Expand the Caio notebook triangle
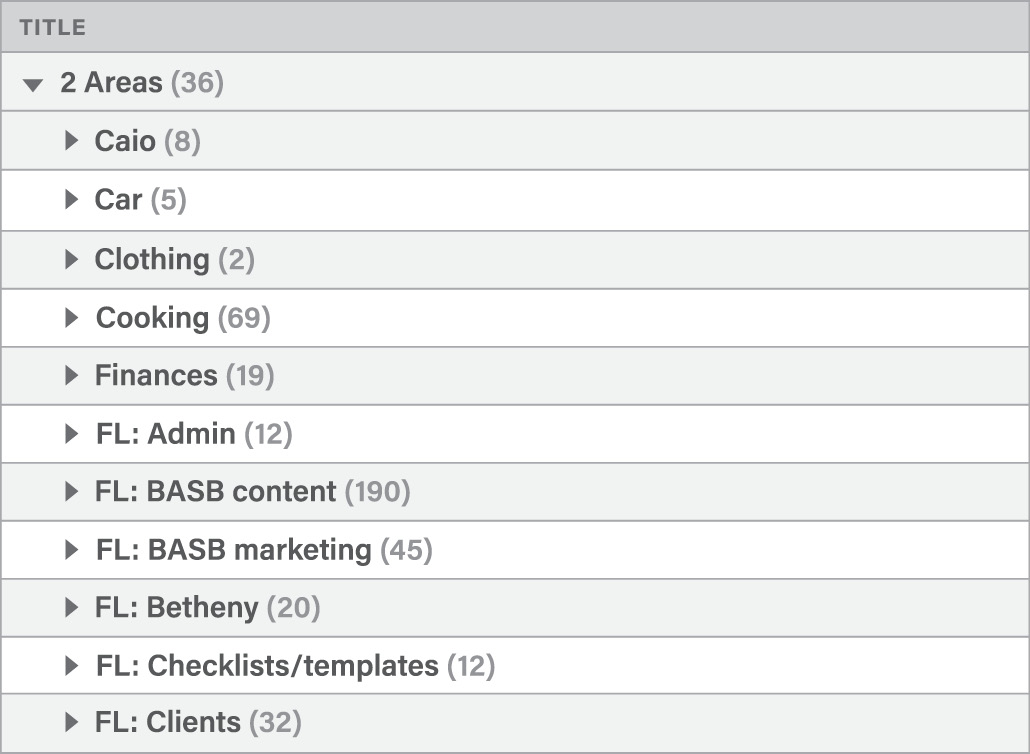 [x=70, y=141]
